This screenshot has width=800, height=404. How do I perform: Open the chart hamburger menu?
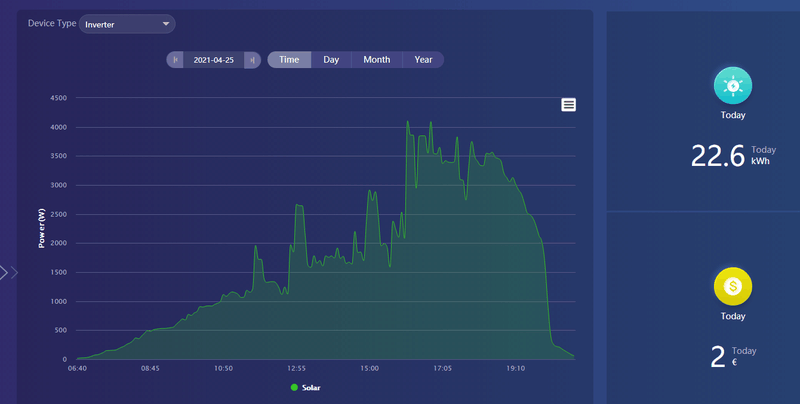coord(568,105)
